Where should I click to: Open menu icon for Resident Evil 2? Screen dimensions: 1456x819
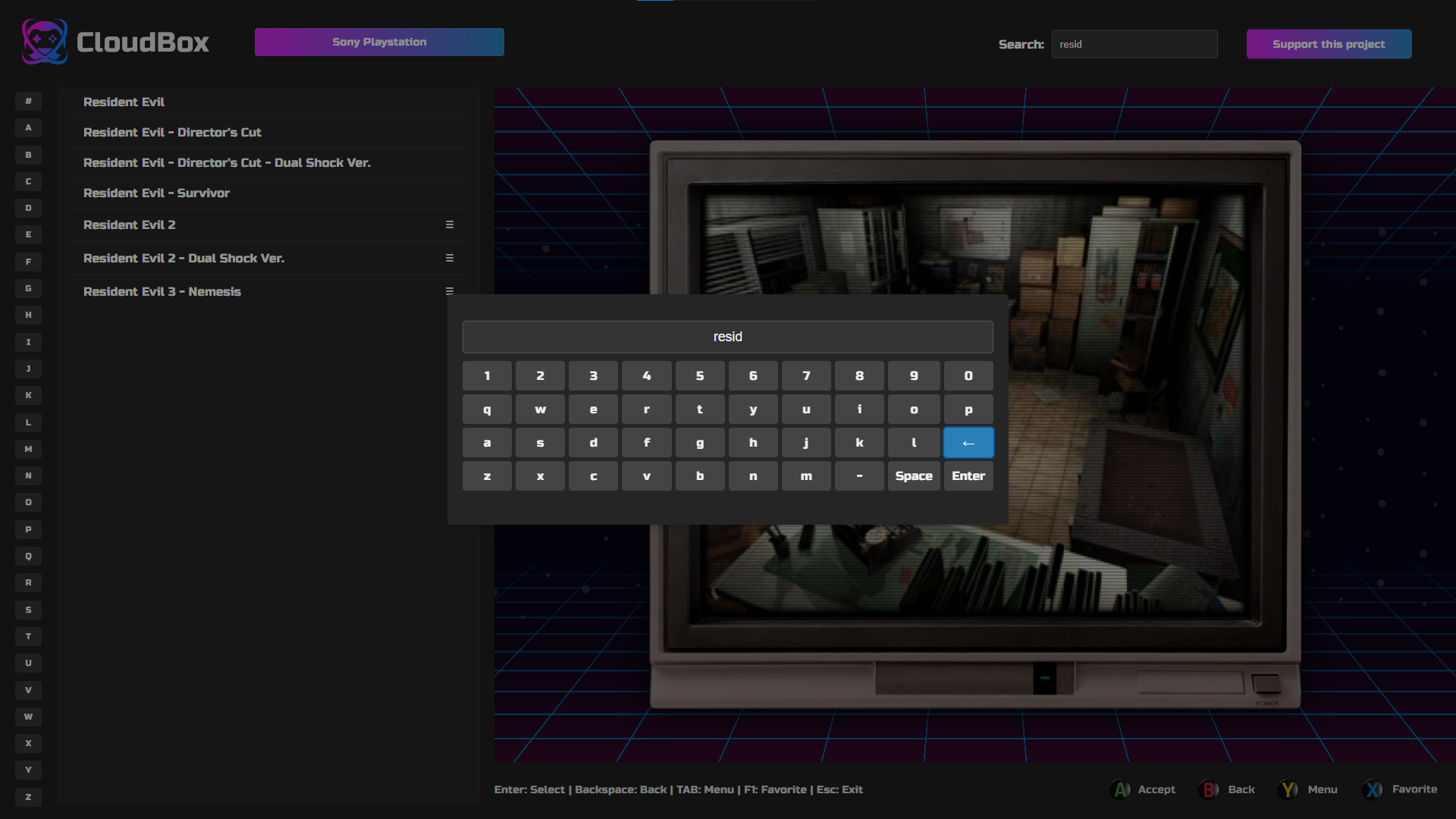(450, 224)
